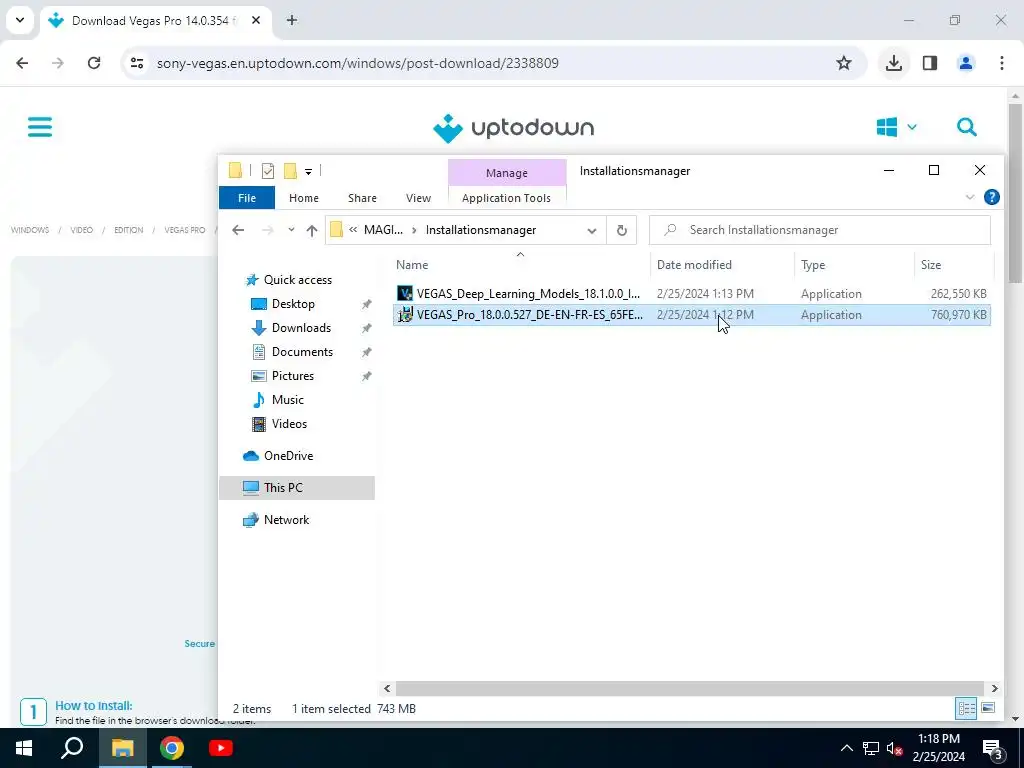Switch to details view icon

coord(967,709)
